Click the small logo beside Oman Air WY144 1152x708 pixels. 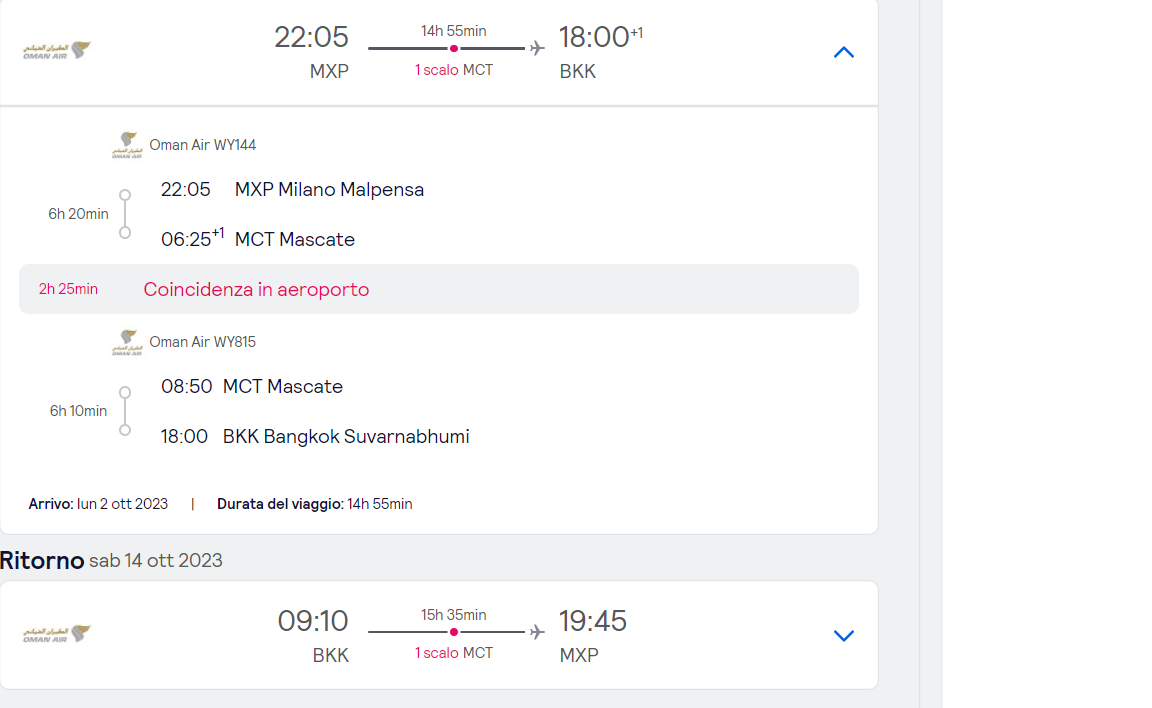pos(127,145)
